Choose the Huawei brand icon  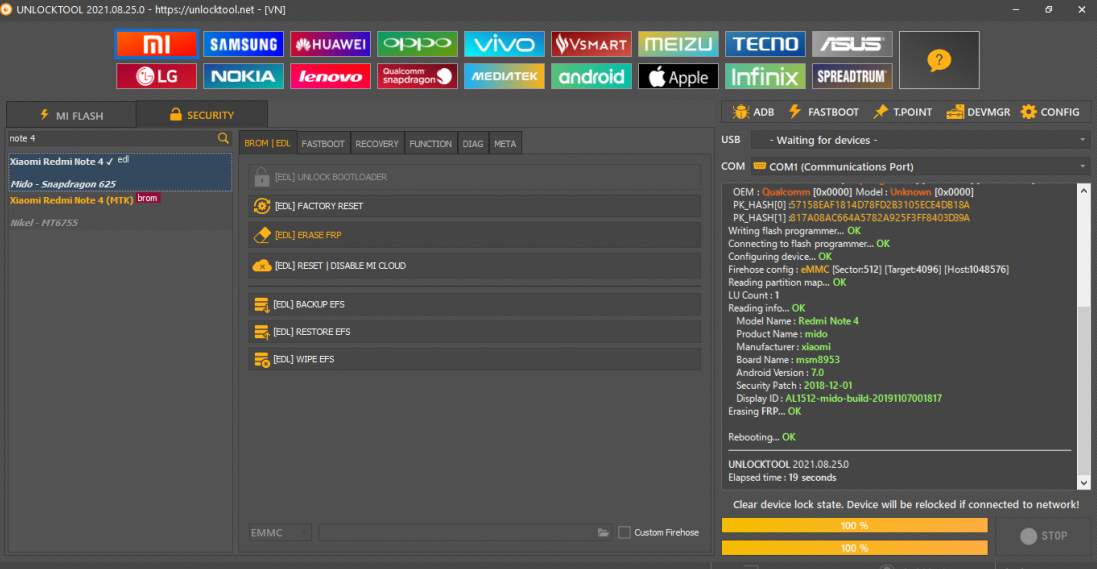pos(330,44)
